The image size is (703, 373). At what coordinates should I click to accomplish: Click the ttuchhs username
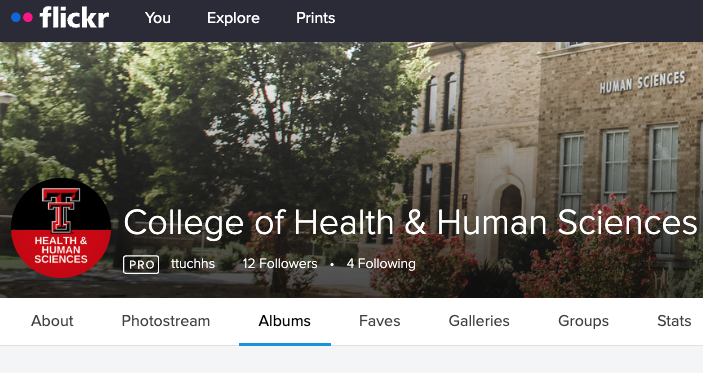tap(193, 264)
